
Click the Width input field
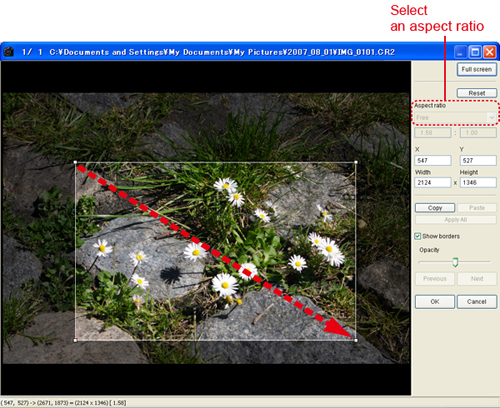[433, 182]
